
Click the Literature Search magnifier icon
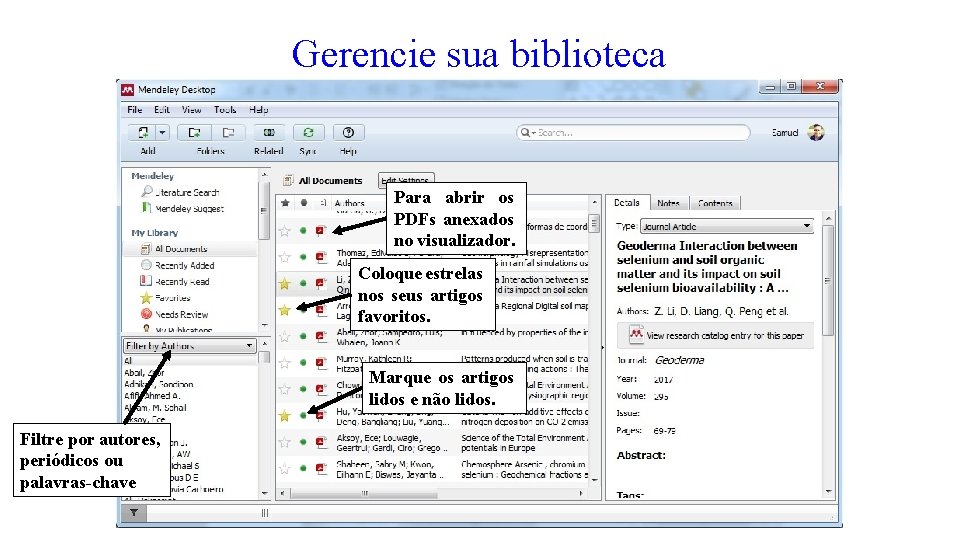click(x=146, y=192)
